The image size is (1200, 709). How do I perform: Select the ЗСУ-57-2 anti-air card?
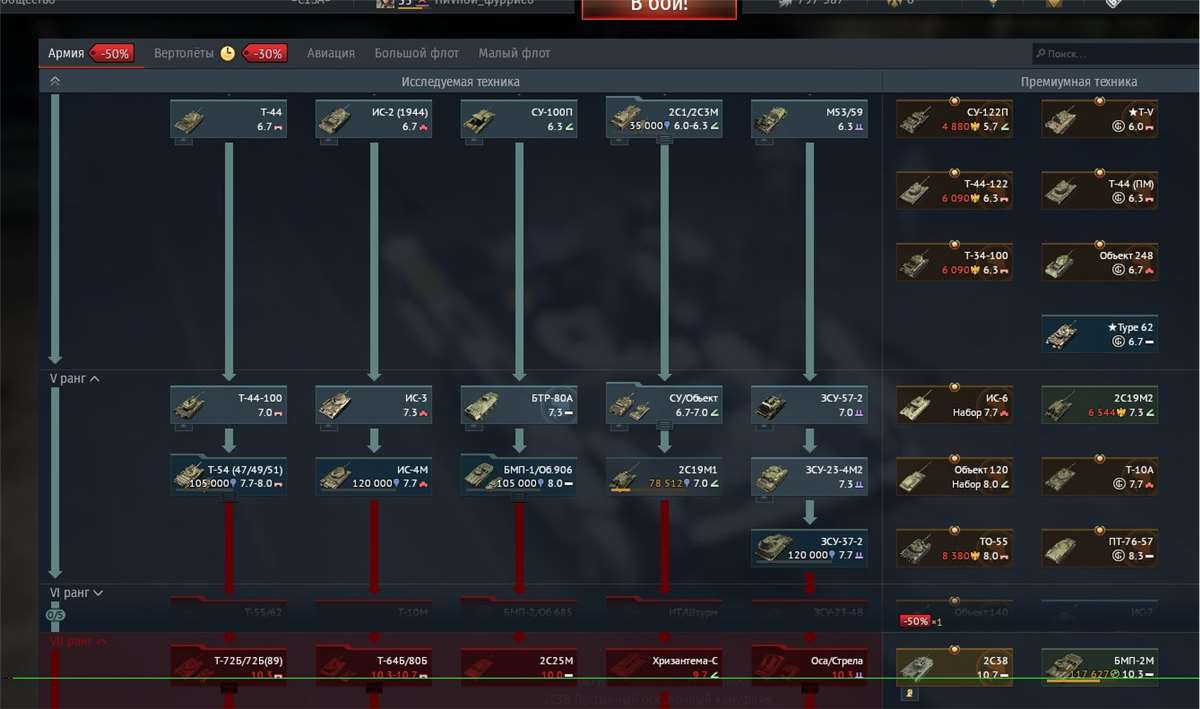click(x=810, y=405)
